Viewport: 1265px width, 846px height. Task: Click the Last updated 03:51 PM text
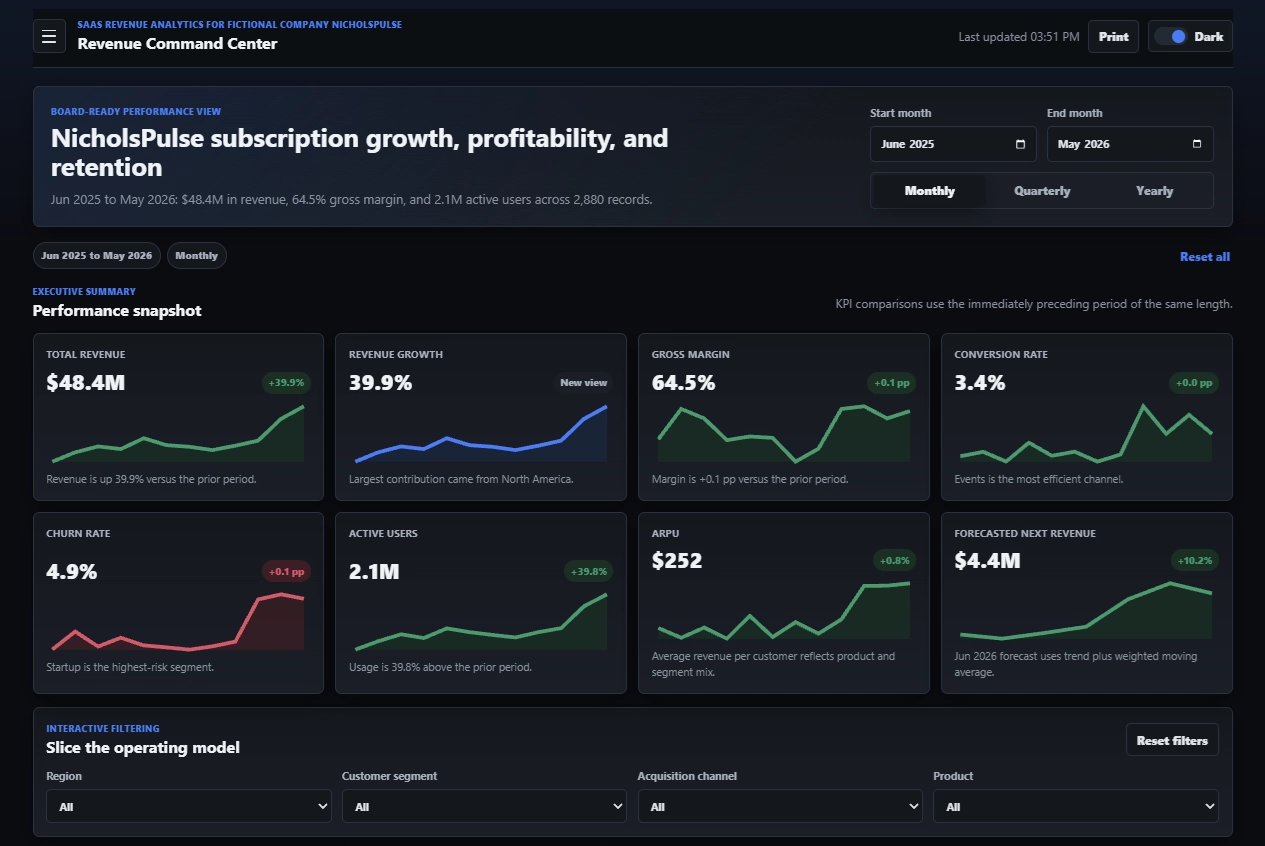1019,37
